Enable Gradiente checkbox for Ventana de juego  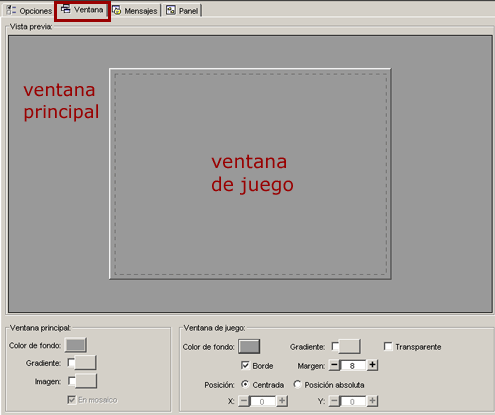click(335, 347)
